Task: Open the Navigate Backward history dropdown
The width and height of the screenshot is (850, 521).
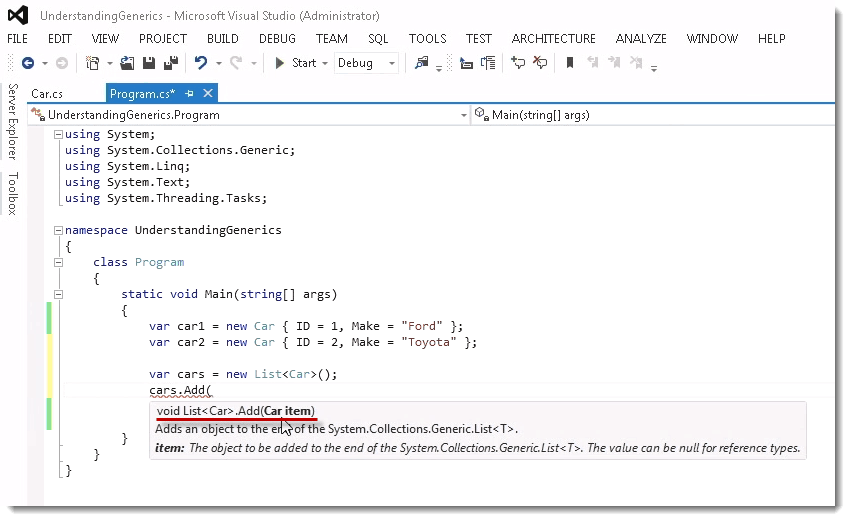Action: [45, 63]
